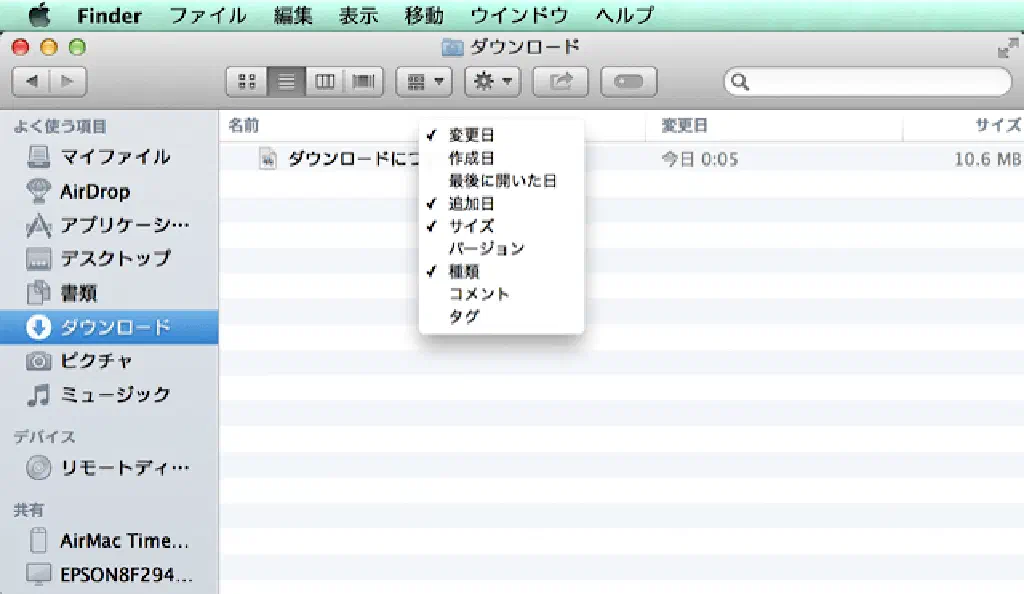Click the Share toolbar button

click(x=560, y=82)
